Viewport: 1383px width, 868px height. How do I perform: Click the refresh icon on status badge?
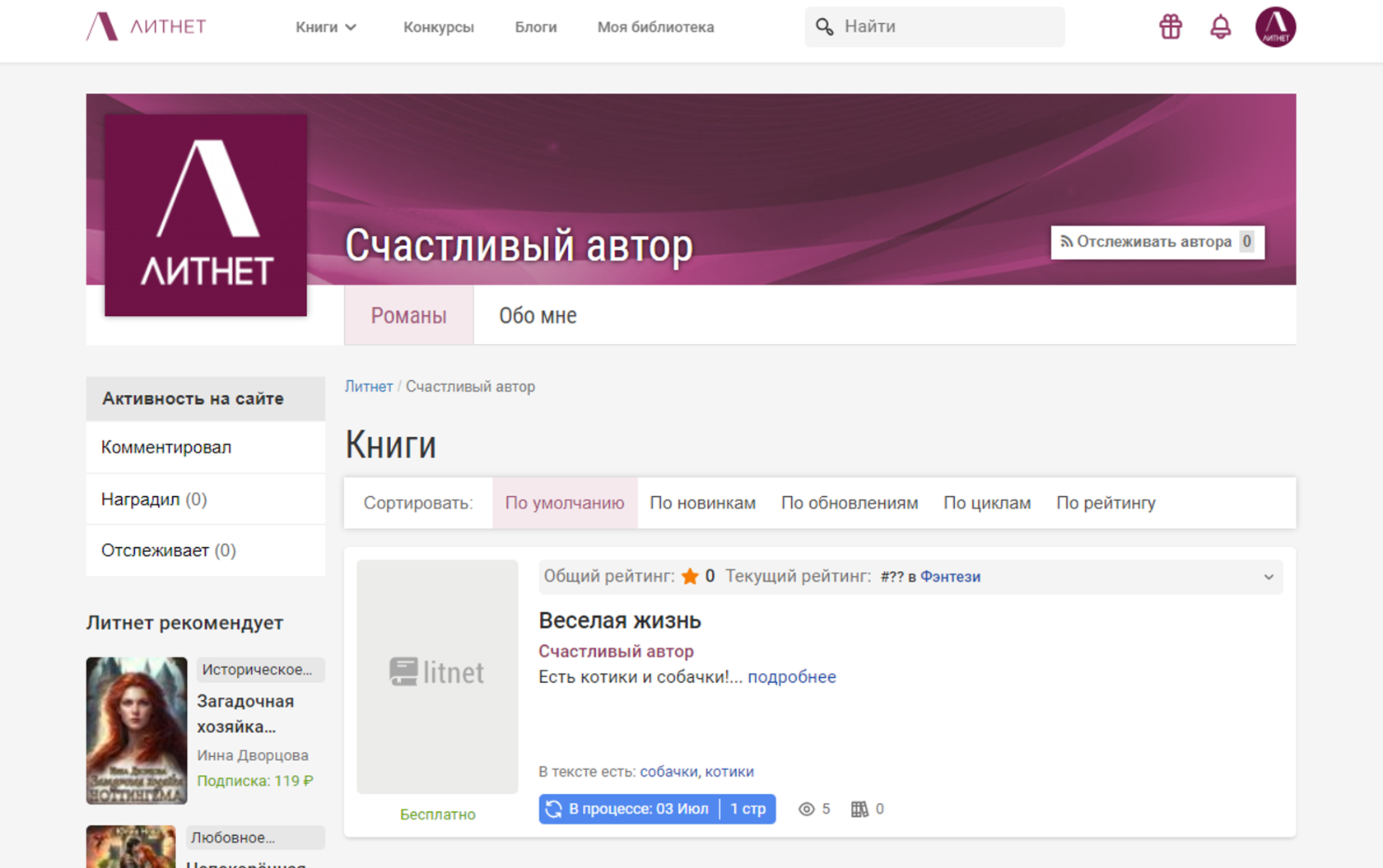(x=554, y=809)
